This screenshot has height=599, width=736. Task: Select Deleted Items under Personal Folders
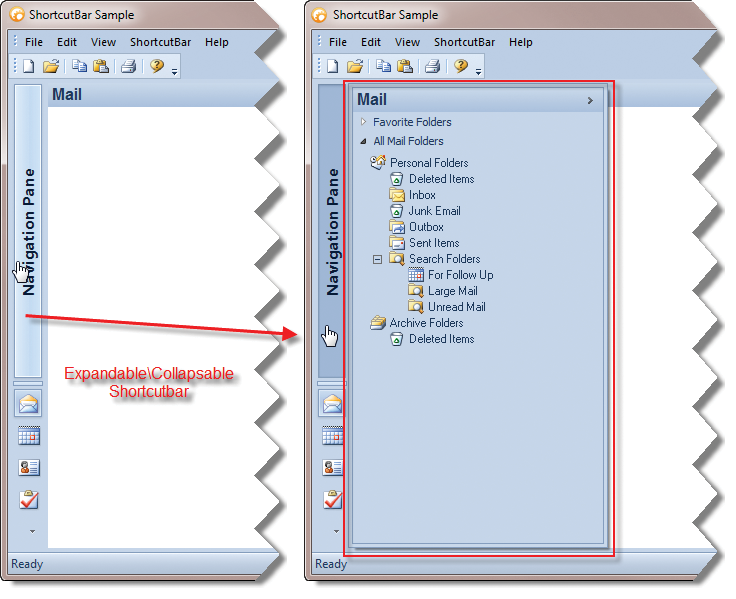pos(441,179)
